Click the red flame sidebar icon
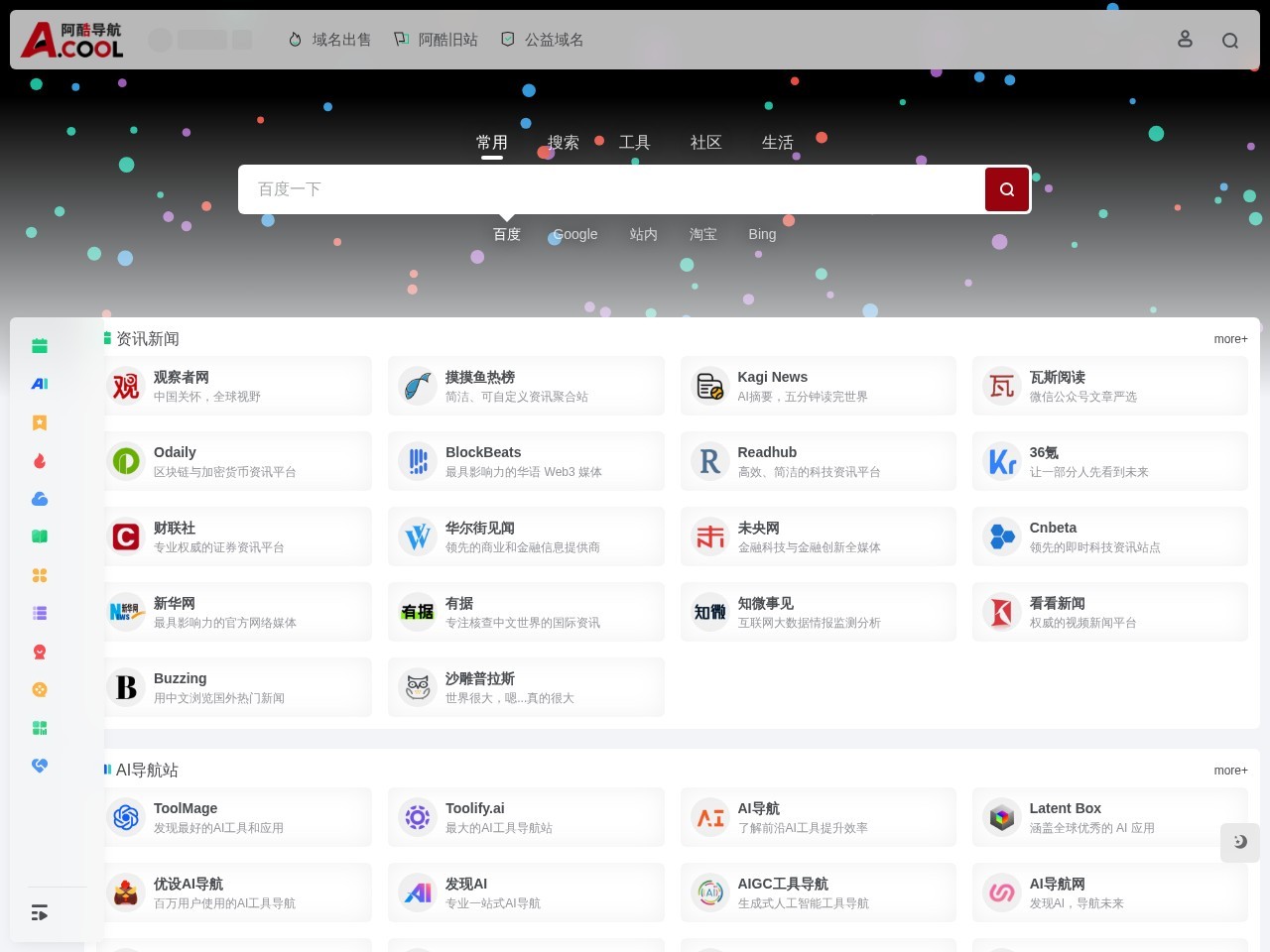 (40, 461)
